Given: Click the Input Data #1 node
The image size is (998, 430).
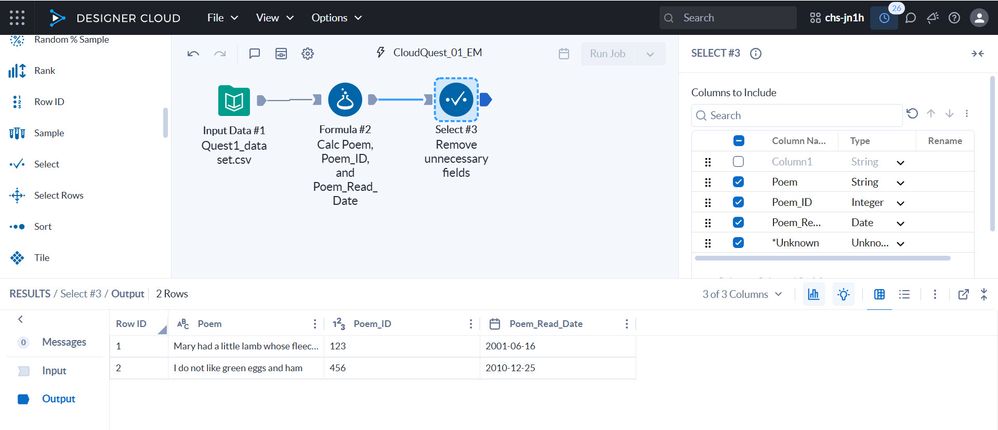Looking at the screenshot, I should [x=234, y=100].
